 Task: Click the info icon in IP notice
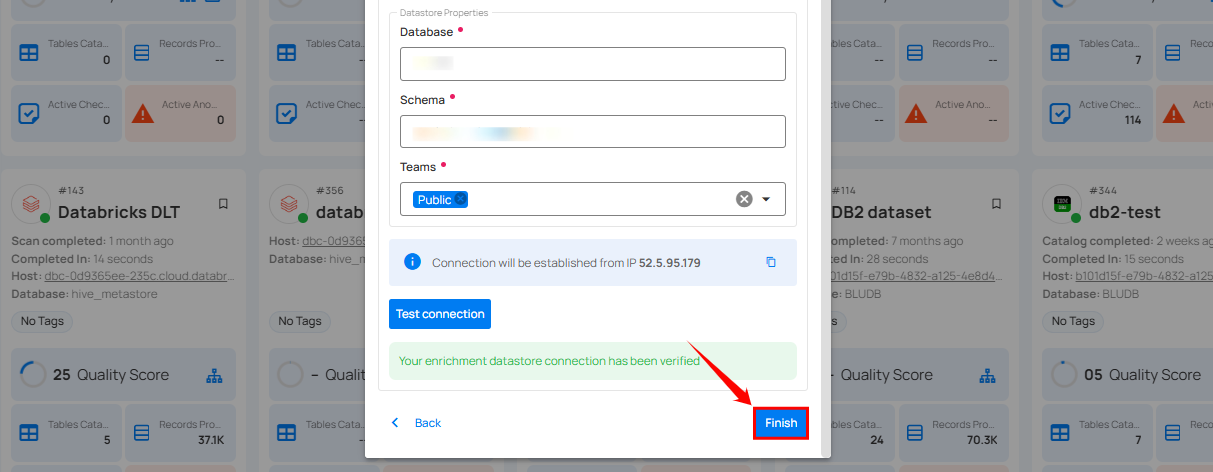tap(412, 262)
